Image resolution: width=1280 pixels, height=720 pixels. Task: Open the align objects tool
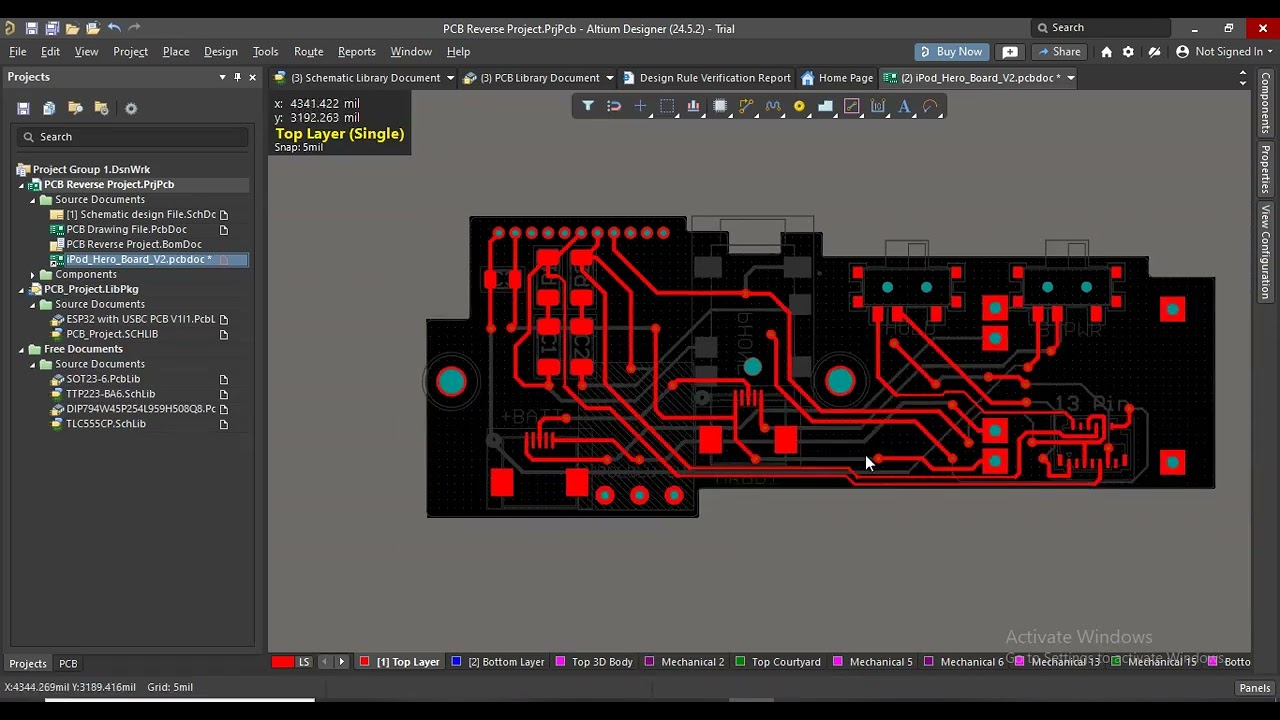tap(693, 106)
